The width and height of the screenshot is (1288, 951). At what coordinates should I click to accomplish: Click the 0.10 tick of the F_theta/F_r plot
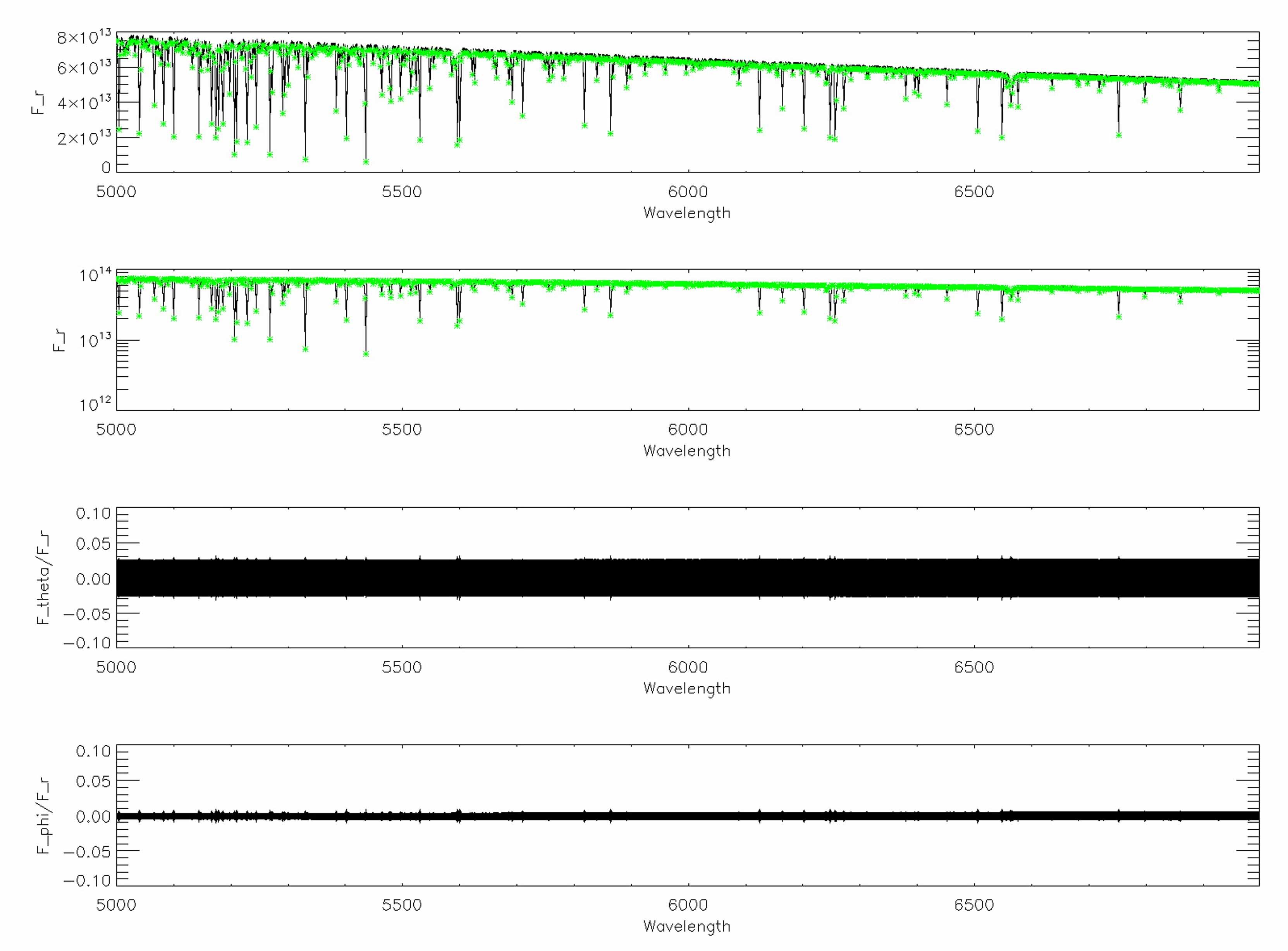coord(93,513)
